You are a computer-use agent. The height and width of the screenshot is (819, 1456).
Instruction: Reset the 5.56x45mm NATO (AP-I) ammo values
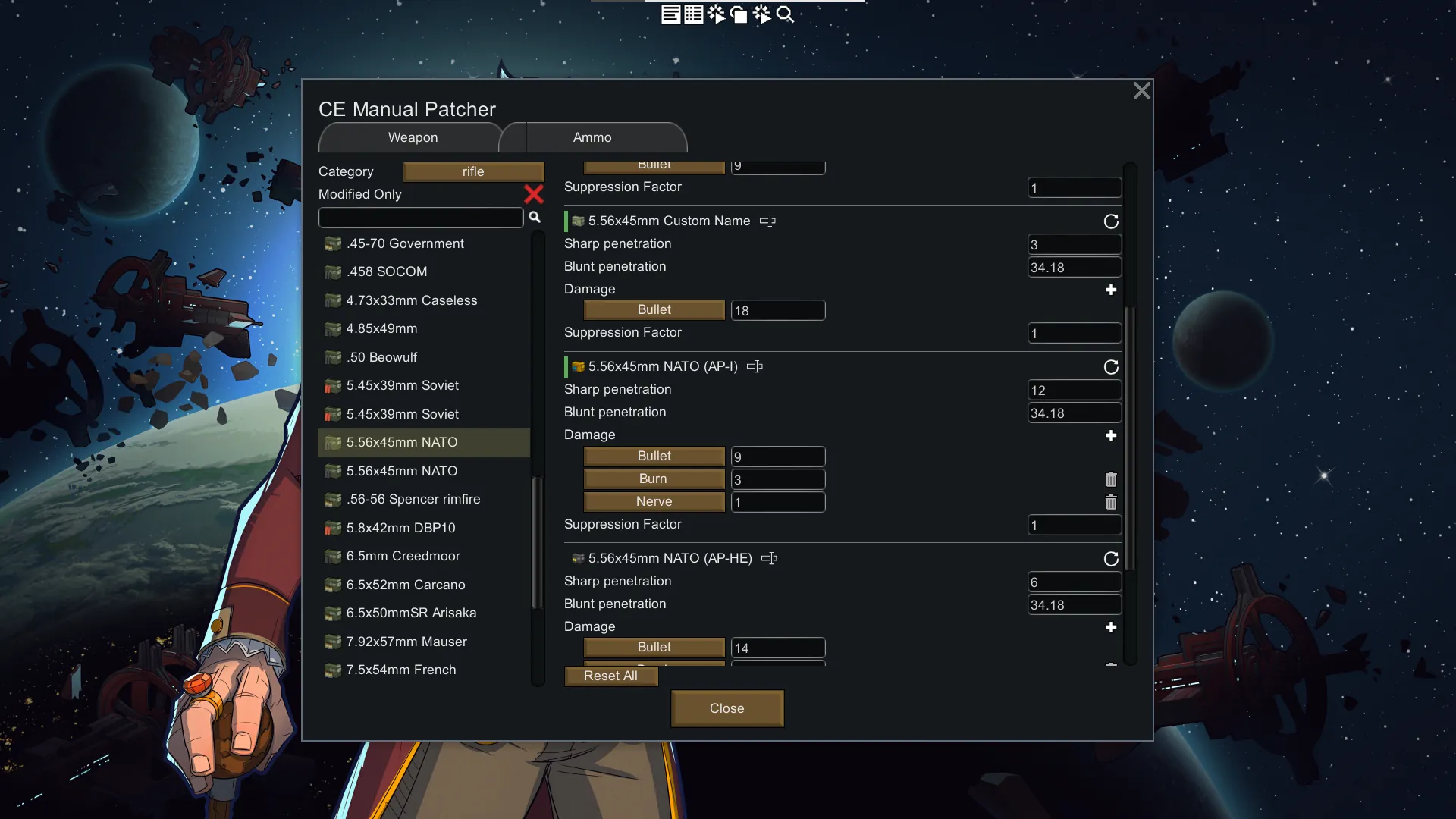(1111, 367)
